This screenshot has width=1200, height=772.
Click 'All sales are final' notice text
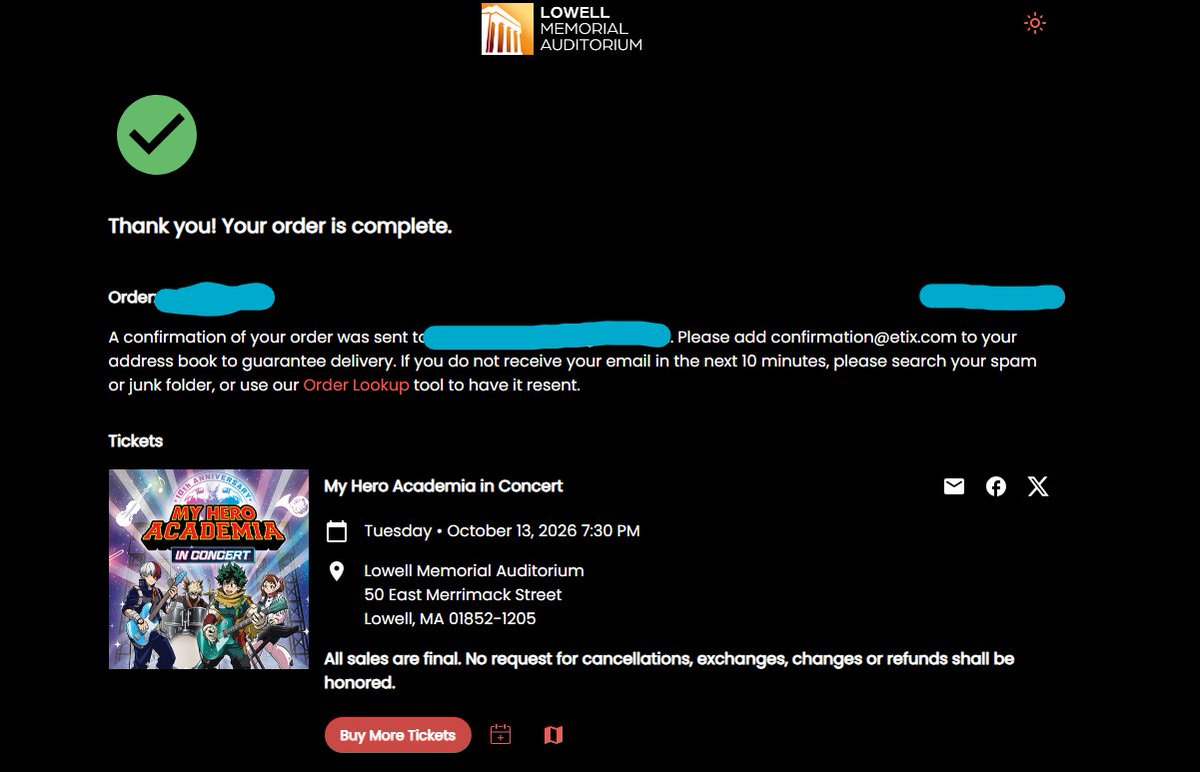669,671
